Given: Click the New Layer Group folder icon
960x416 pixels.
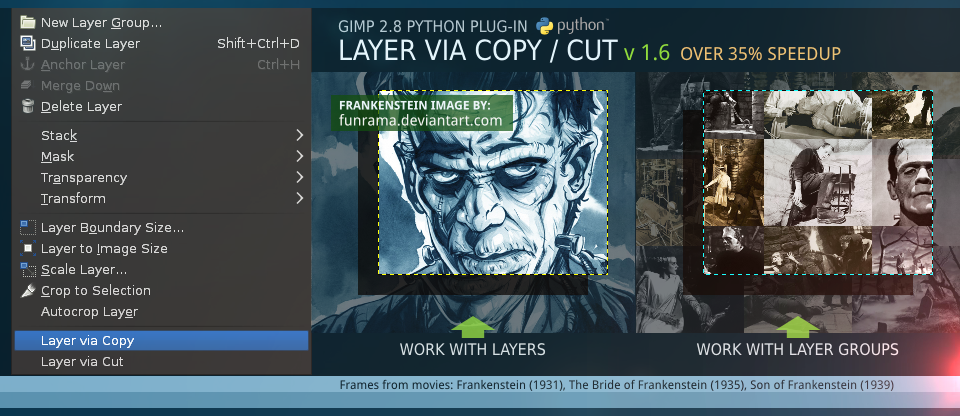Looking at the screenshot, I should (28, 23).
